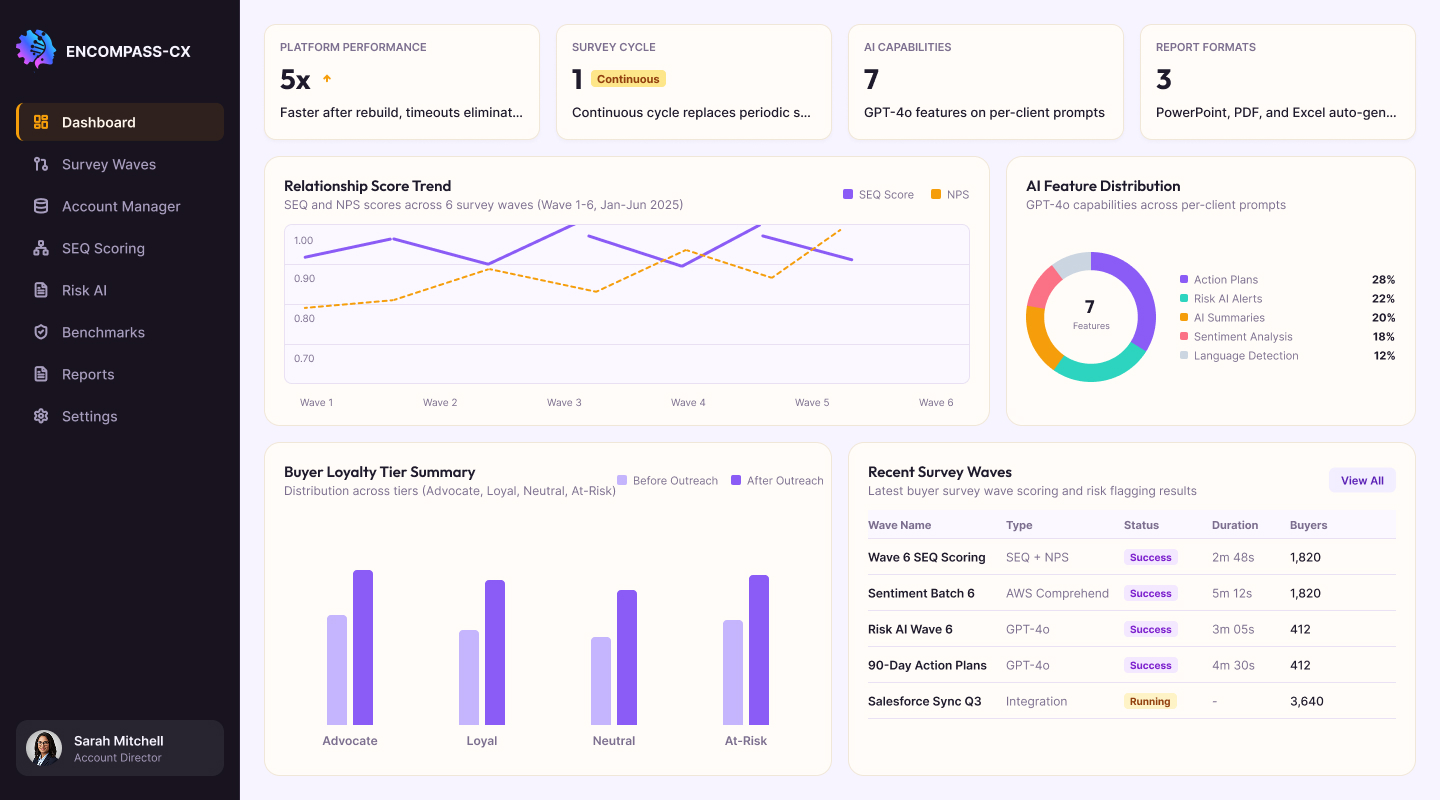Click the Running status badge for Salesforce Sync Q3
1440x800 pixels.
(x=1150, y=701)
